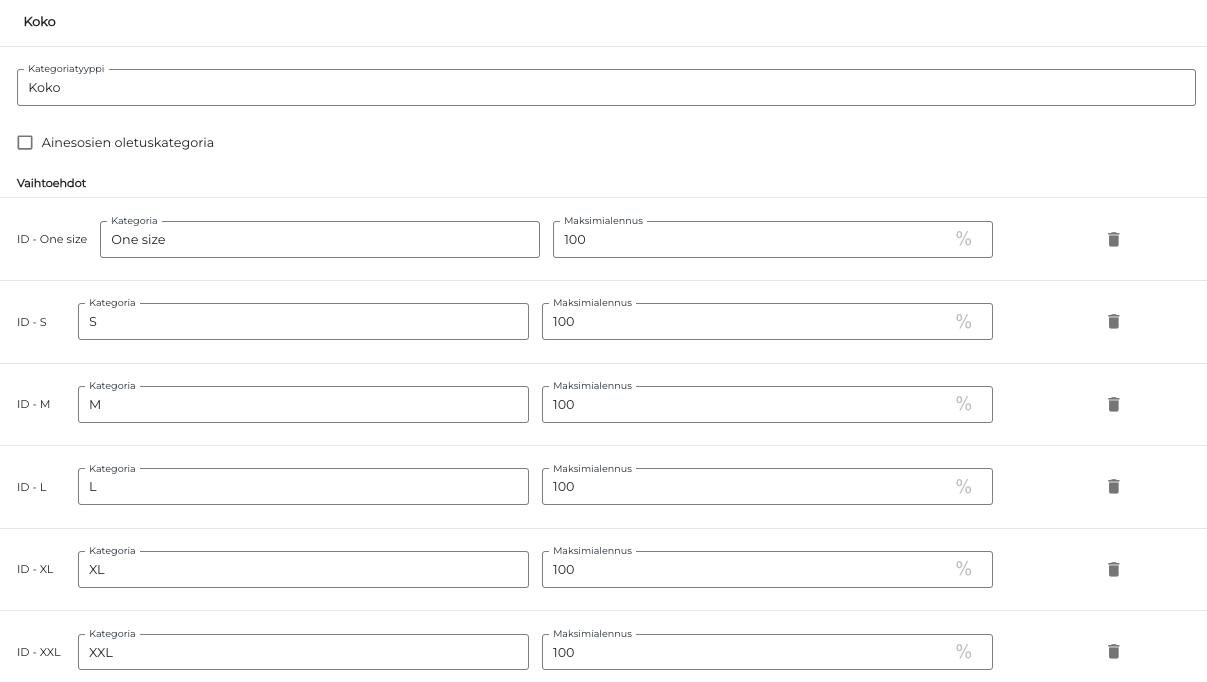This screenshot has height=682, width=1207.
Task: Edit the Kategoriatyyppi field
Action: pyautogui.click(x=605, y=88)
